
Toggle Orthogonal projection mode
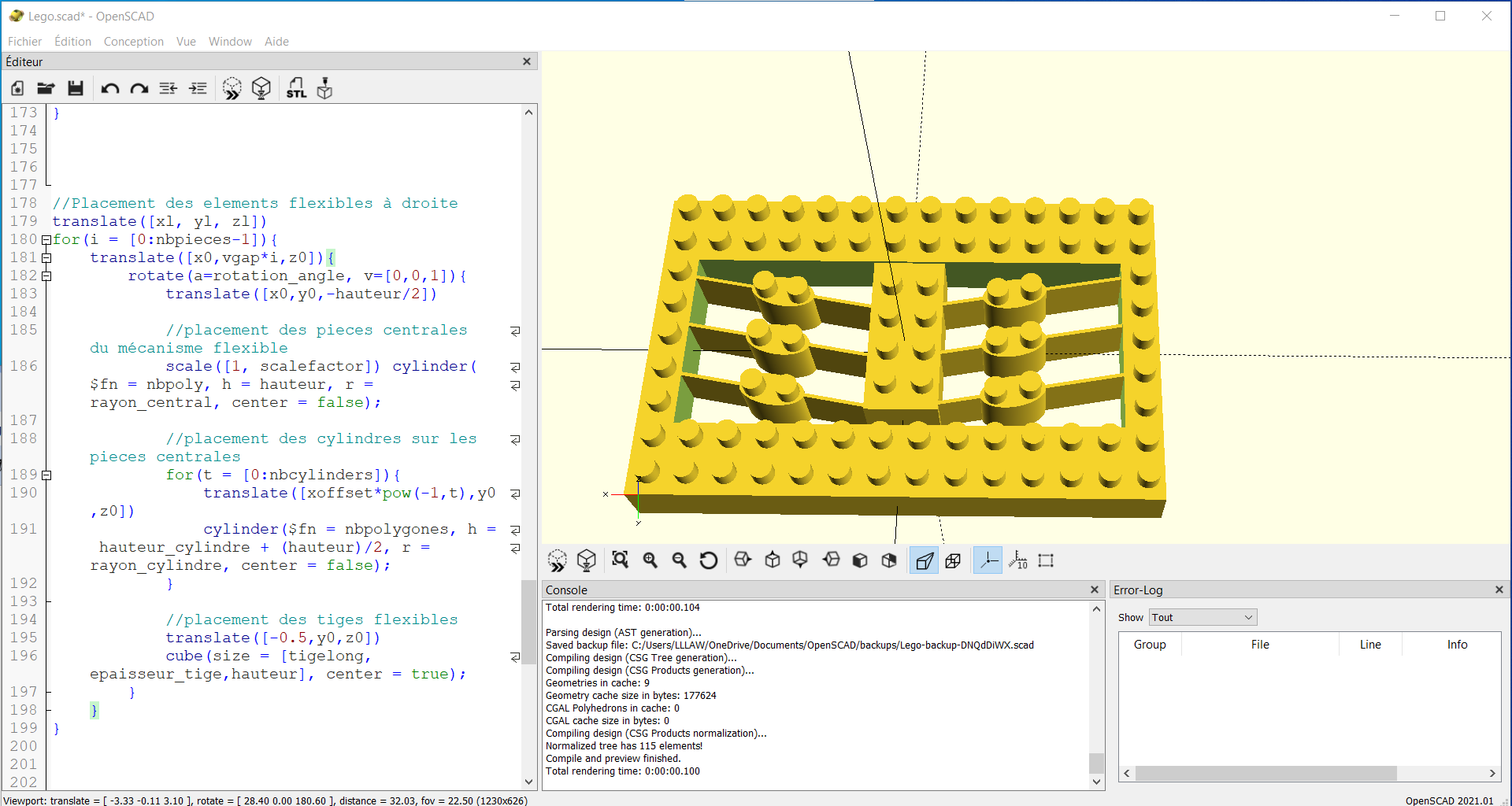click(x=953, y=560)
